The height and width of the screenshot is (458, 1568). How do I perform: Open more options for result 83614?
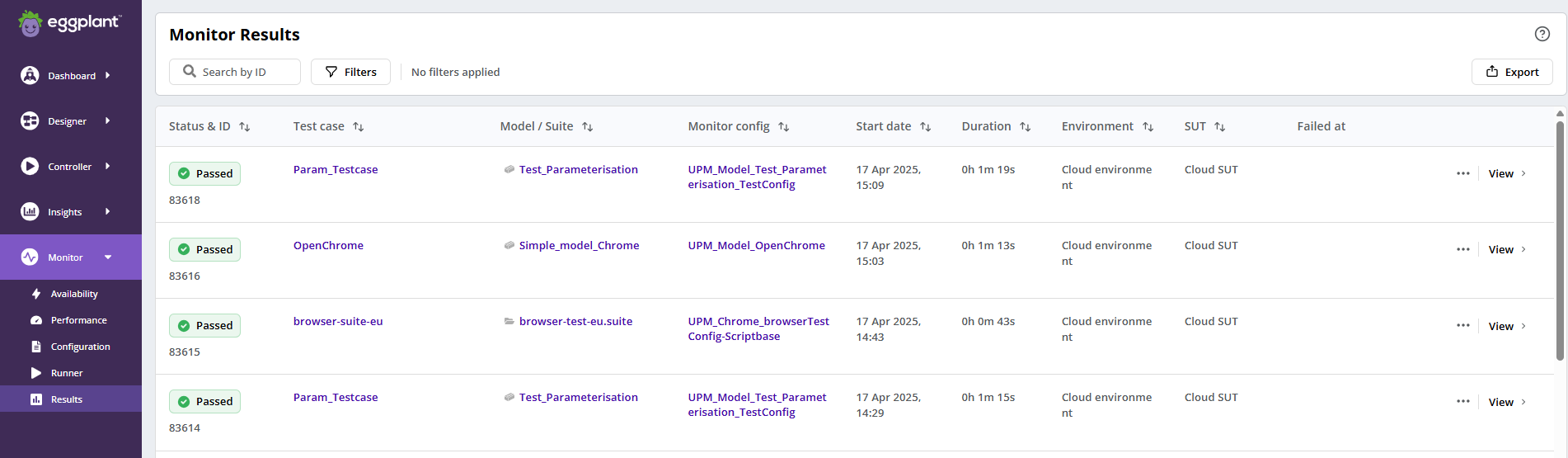tap(1463, 401)
